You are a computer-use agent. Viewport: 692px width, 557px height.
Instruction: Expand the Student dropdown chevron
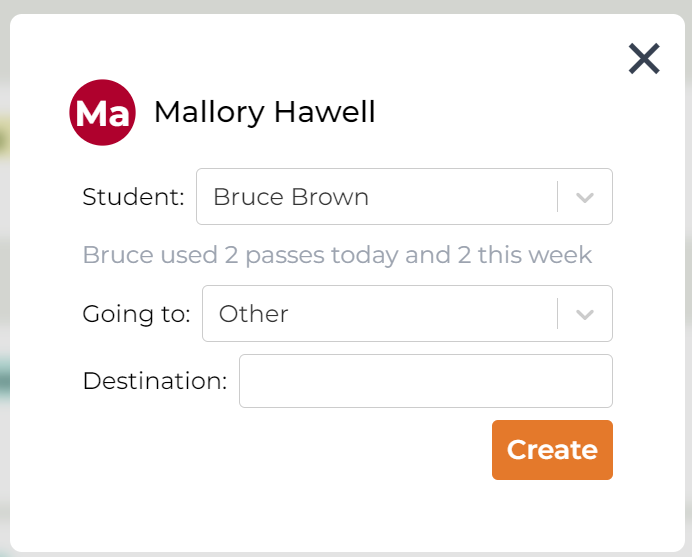point(585,197)
